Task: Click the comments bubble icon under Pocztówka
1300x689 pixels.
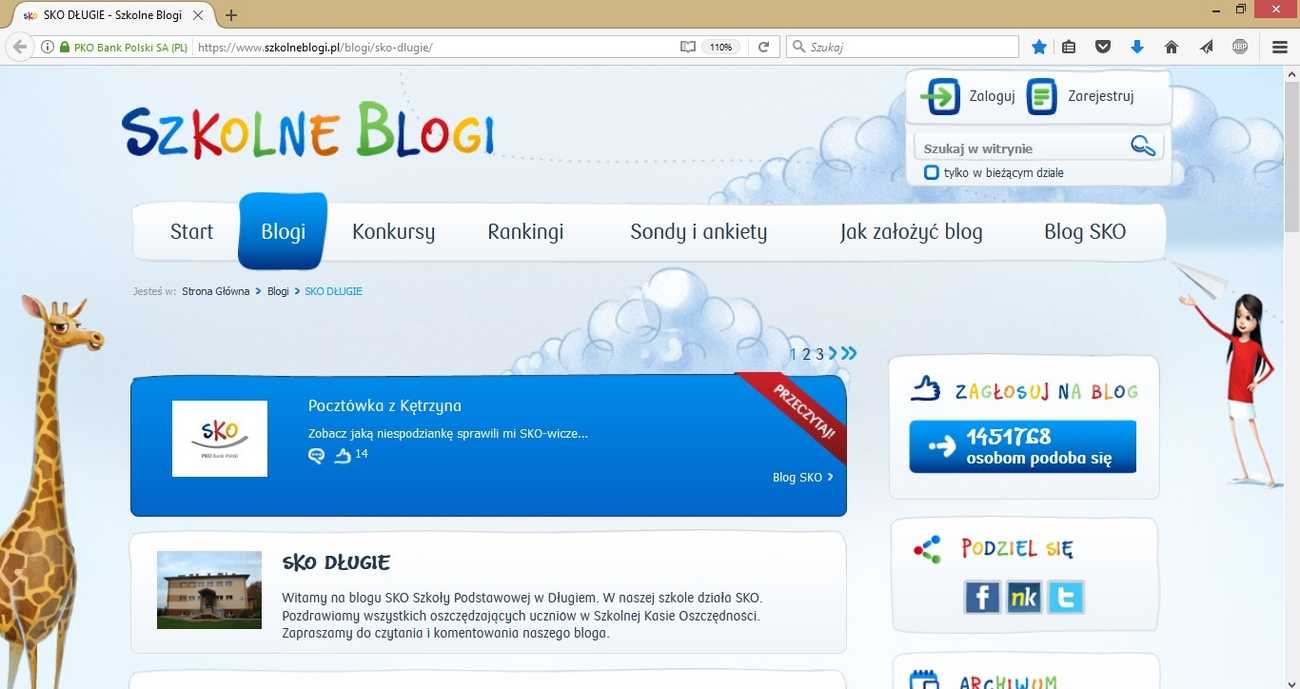Action: coord(317,456)
